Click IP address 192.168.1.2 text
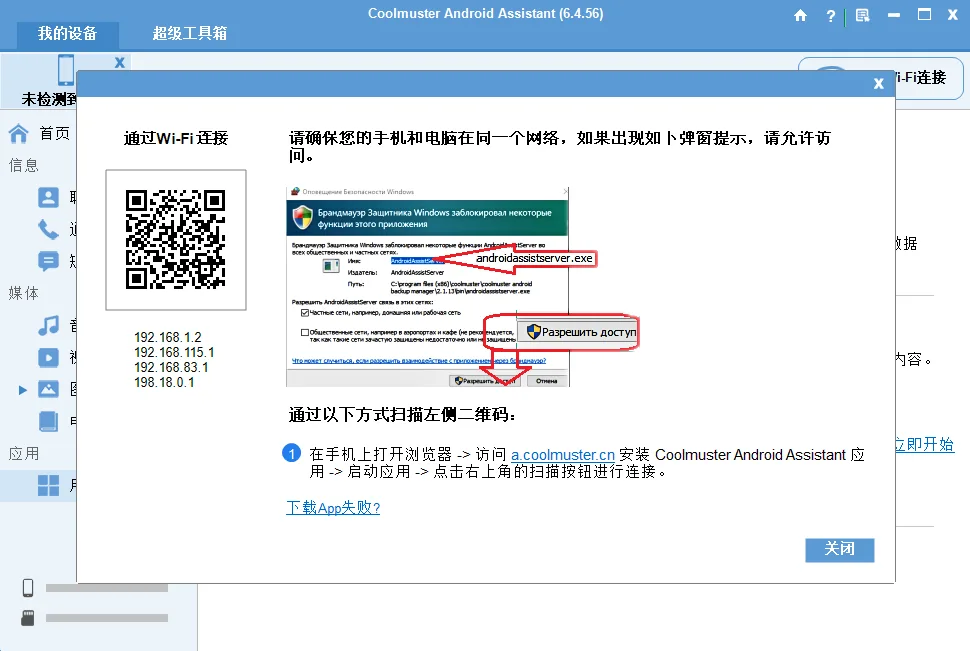The height and width of the screenshot is (651, 970). (168, 337)
